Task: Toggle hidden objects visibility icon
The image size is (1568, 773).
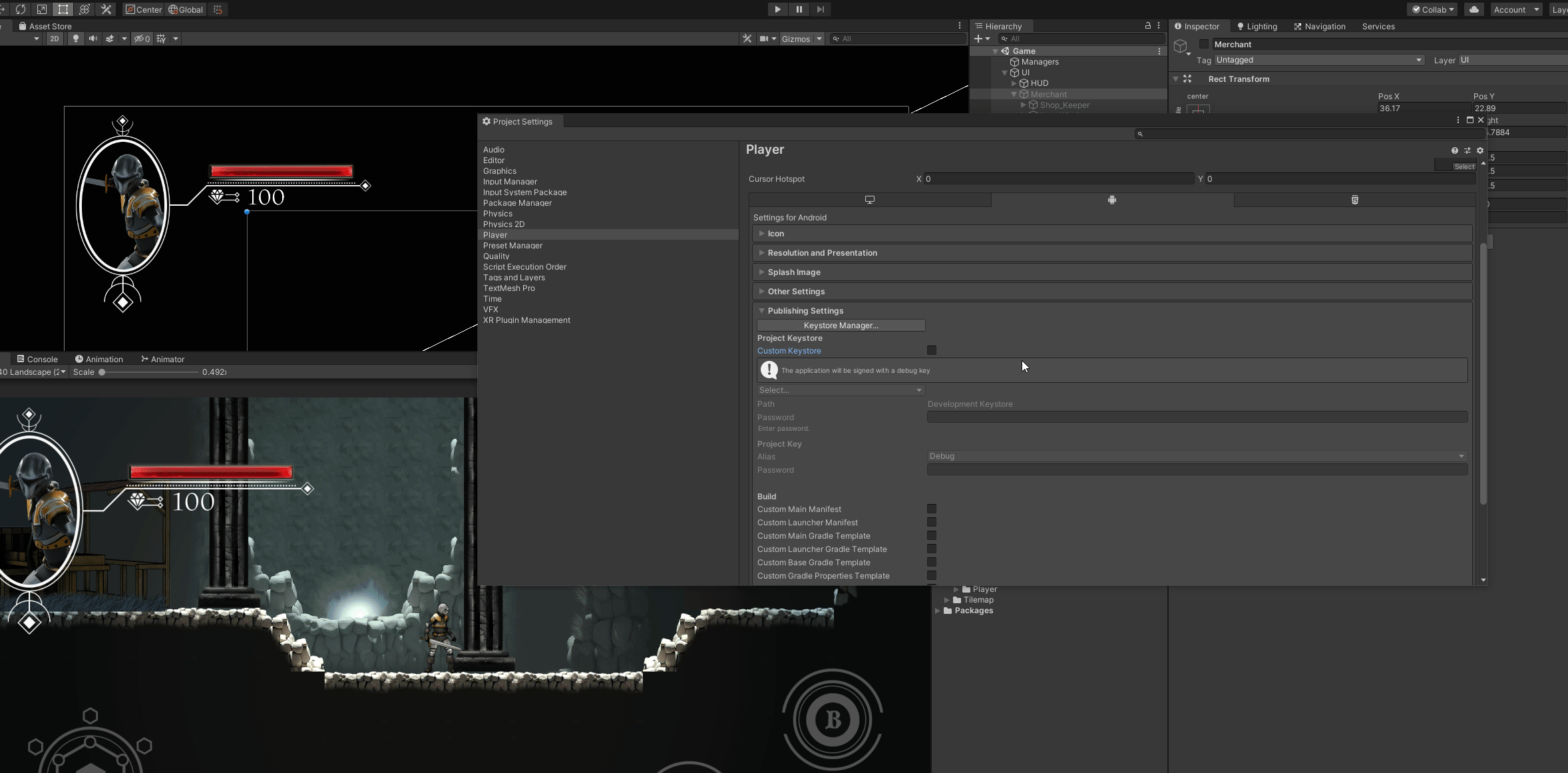Action: (142, 39)
